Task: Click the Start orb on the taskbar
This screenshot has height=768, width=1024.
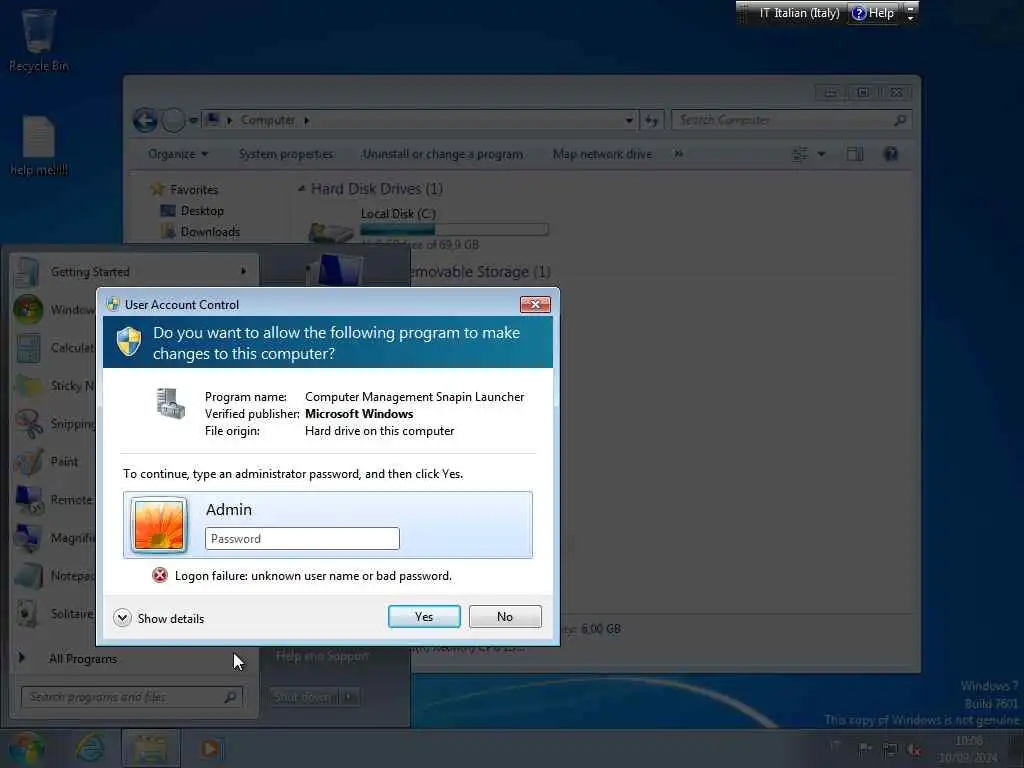Action: (26, 748)
